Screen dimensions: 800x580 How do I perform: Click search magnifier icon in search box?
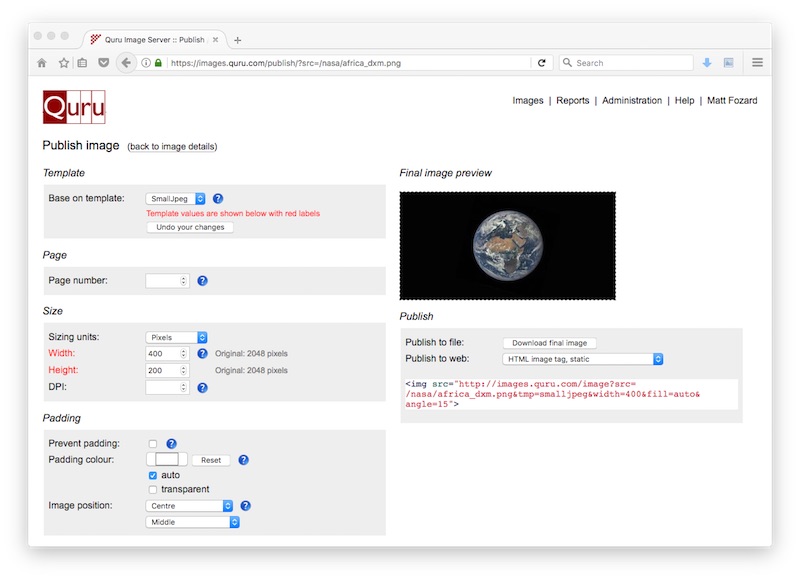click(567, 62)
